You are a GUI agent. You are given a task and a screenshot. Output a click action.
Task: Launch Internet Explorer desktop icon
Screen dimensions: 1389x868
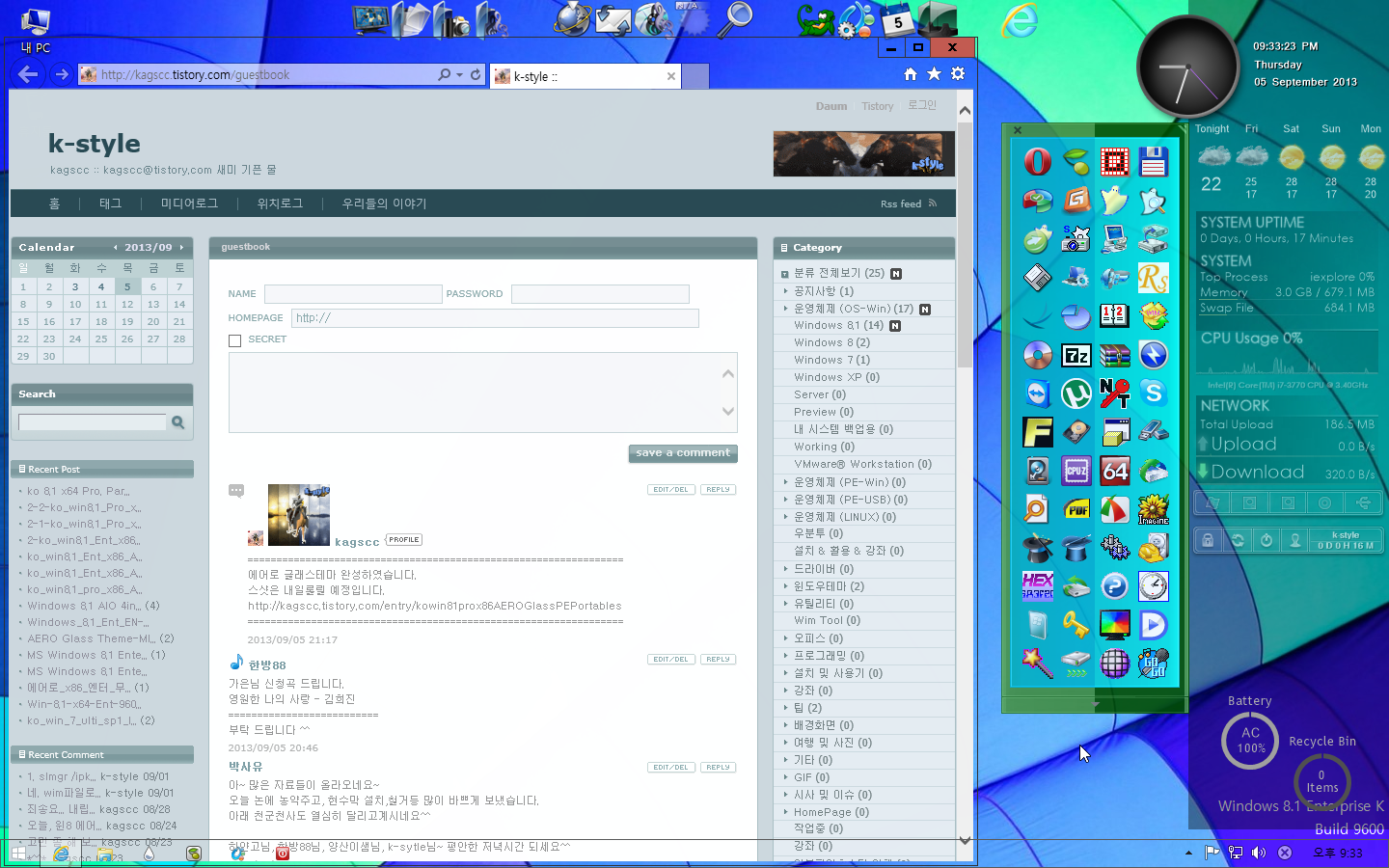1020,19
